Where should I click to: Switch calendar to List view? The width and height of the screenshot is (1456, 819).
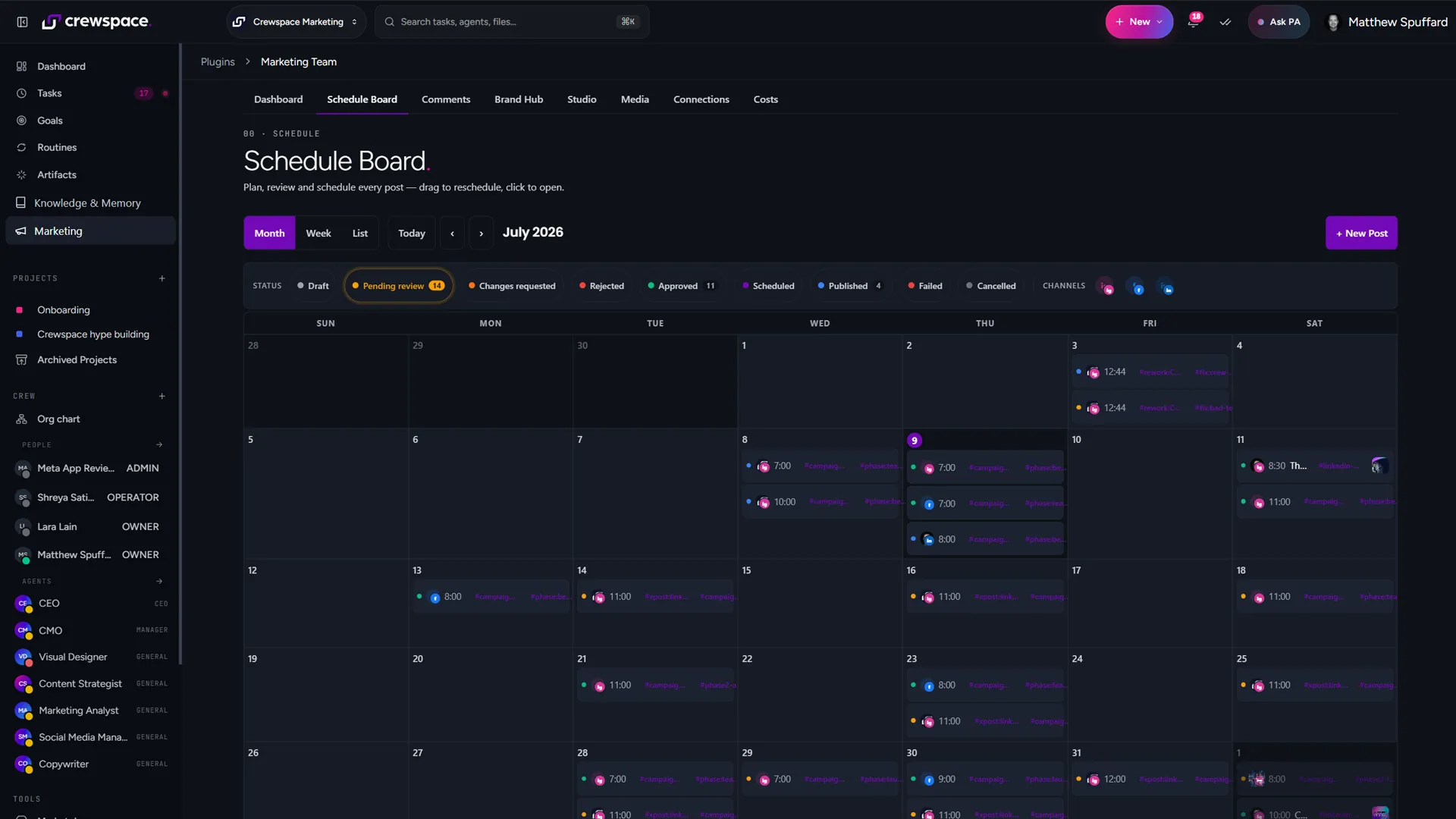(360, 233)
